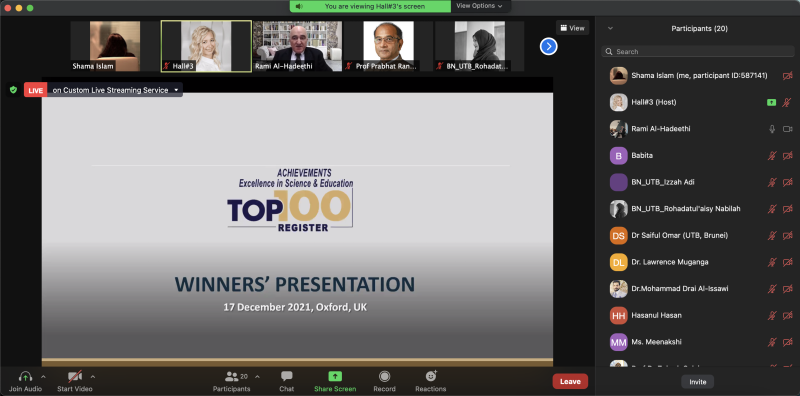Image resolution: width=800 pixels, height=396 pixels.
Task: Expand audio options caret beside Join Audio
Action: coord(43,377)
